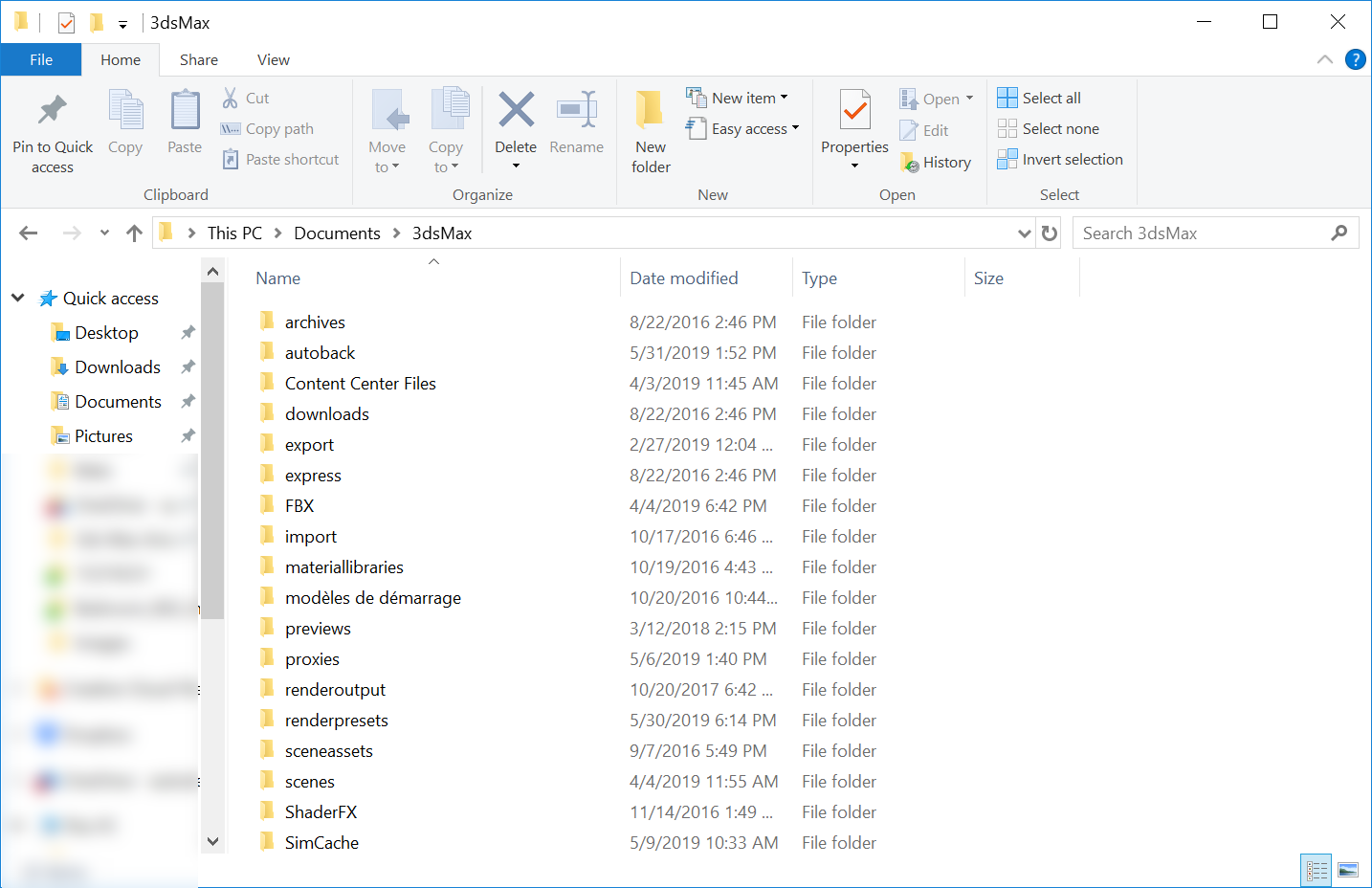This screenshot has width=1372, height=888.
Task: Expand the Delete options arrow
Action: 516,166
